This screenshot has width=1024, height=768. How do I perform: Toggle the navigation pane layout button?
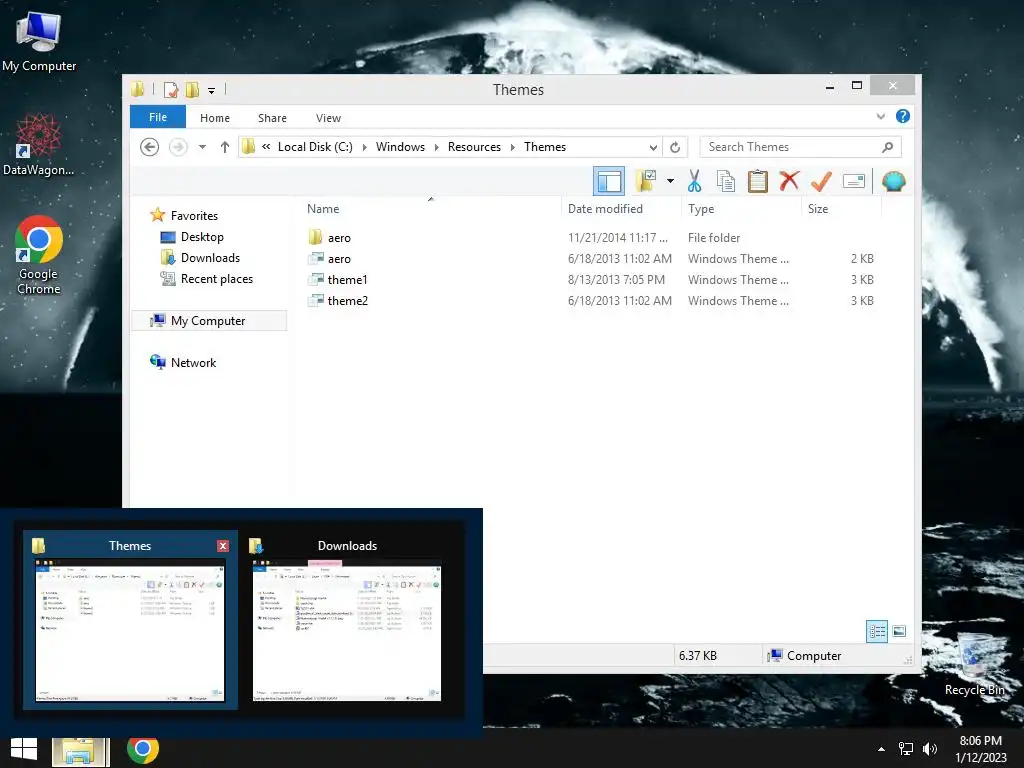[609, 182]
